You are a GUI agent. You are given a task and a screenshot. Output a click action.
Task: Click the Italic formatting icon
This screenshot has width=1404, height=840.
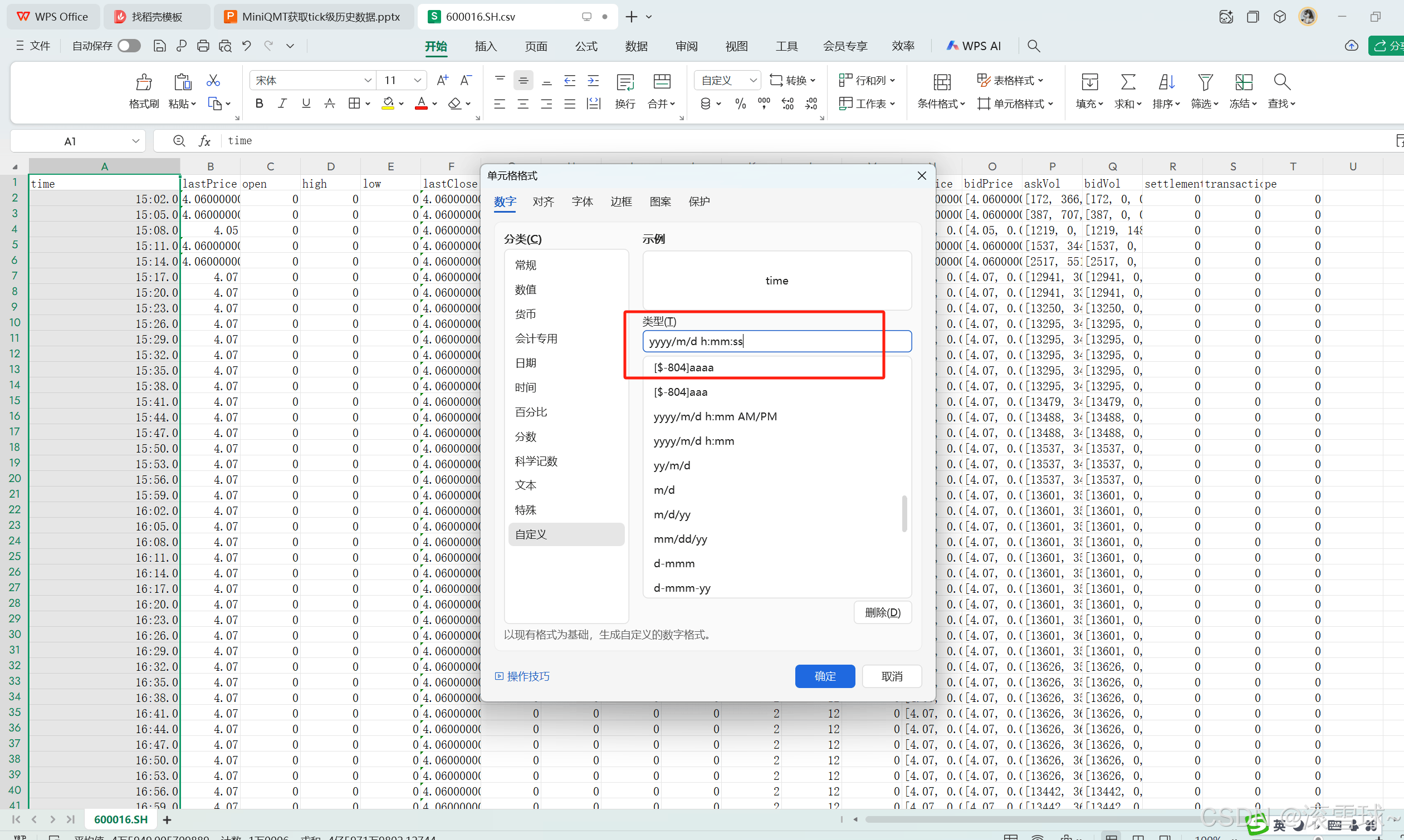[282, 104]
